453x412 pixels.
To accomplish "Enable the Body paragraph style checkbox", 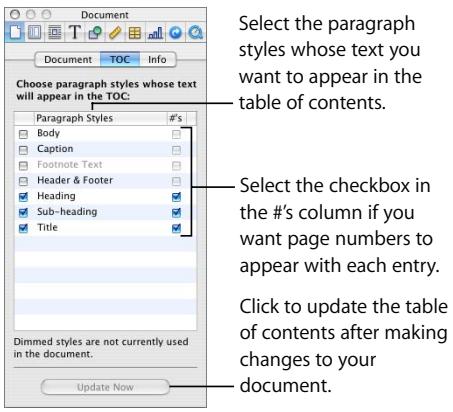I will 23,134.
